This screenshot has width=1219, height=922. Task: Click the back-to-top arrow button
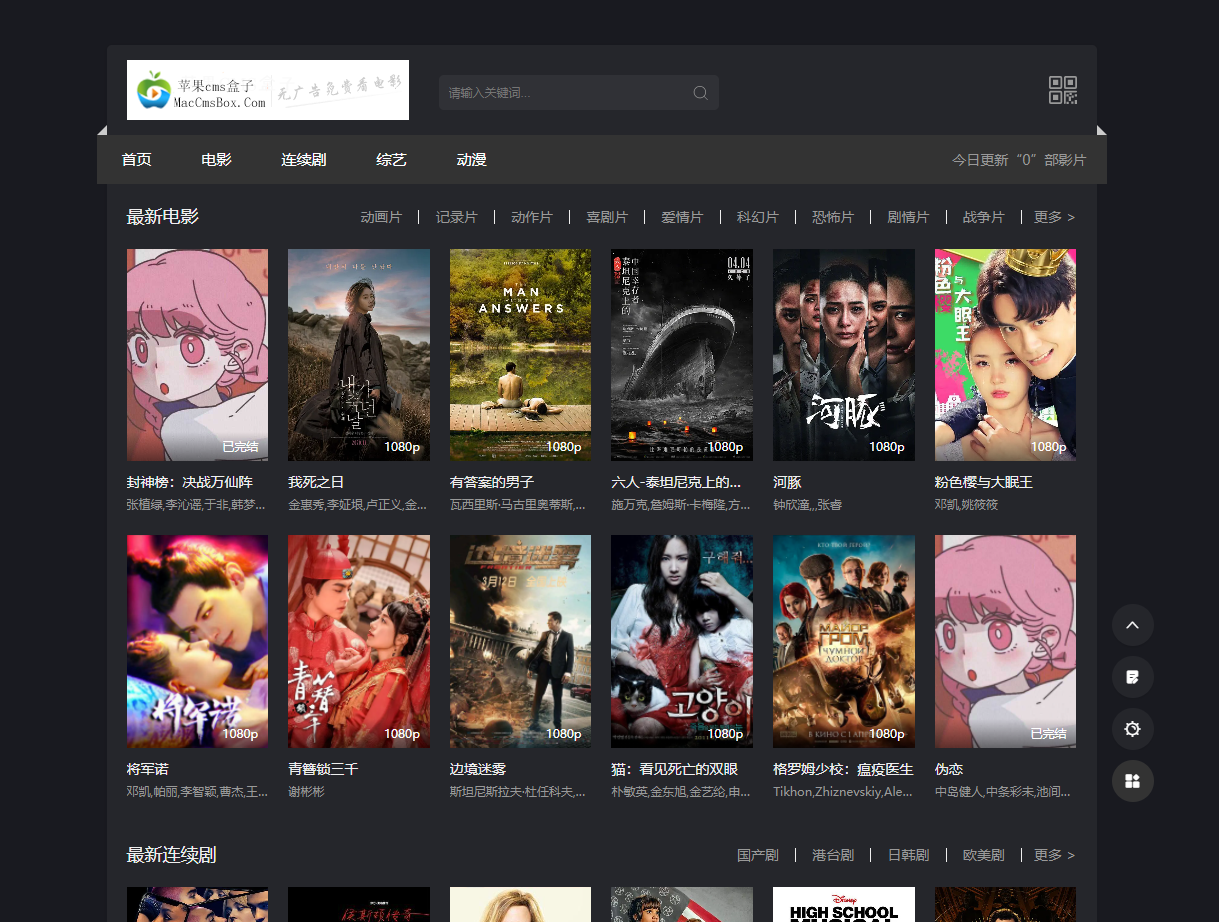(x=1133, y=625)
